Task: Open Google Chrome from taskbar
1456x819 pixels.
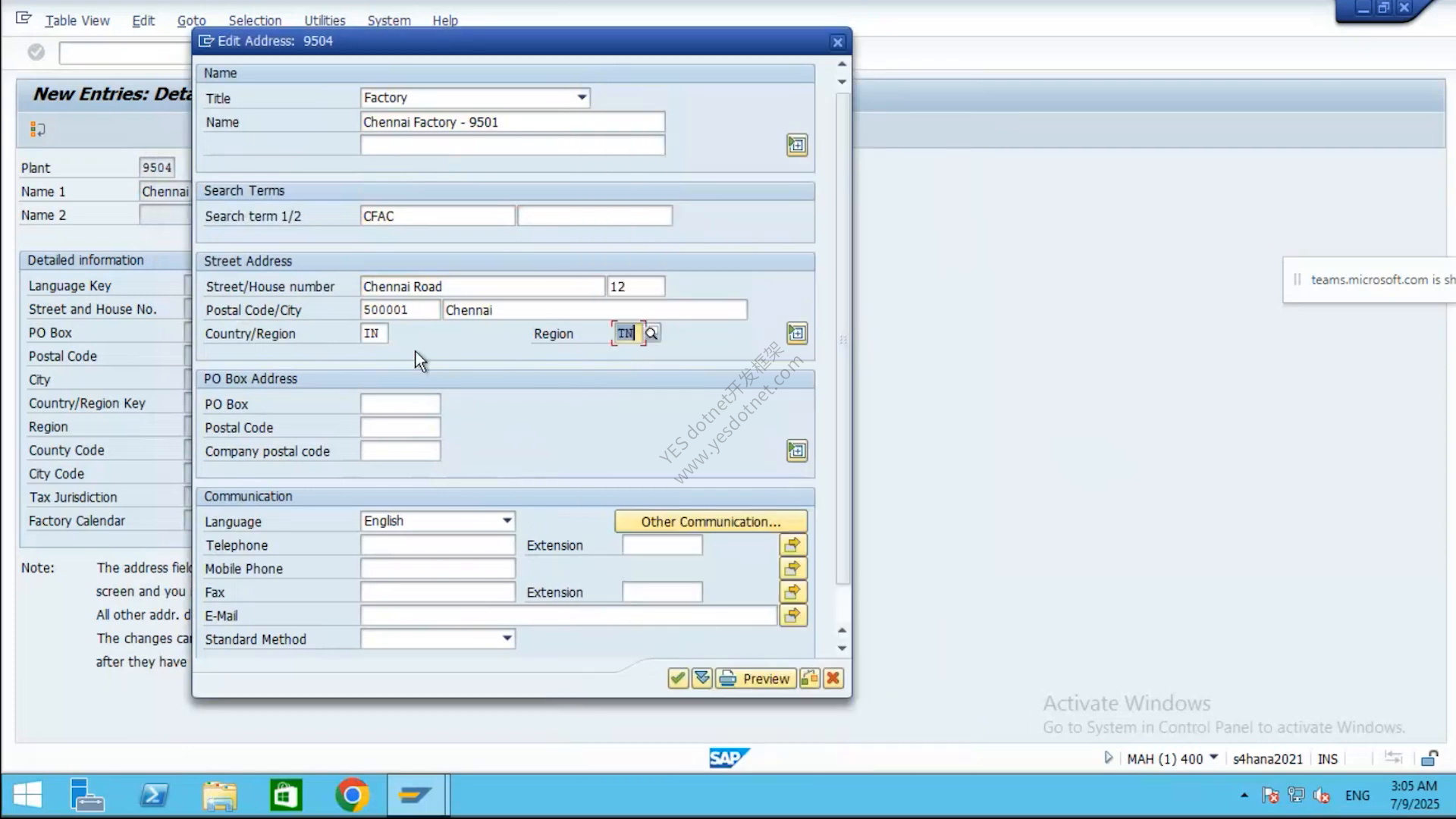Action: 352,795
